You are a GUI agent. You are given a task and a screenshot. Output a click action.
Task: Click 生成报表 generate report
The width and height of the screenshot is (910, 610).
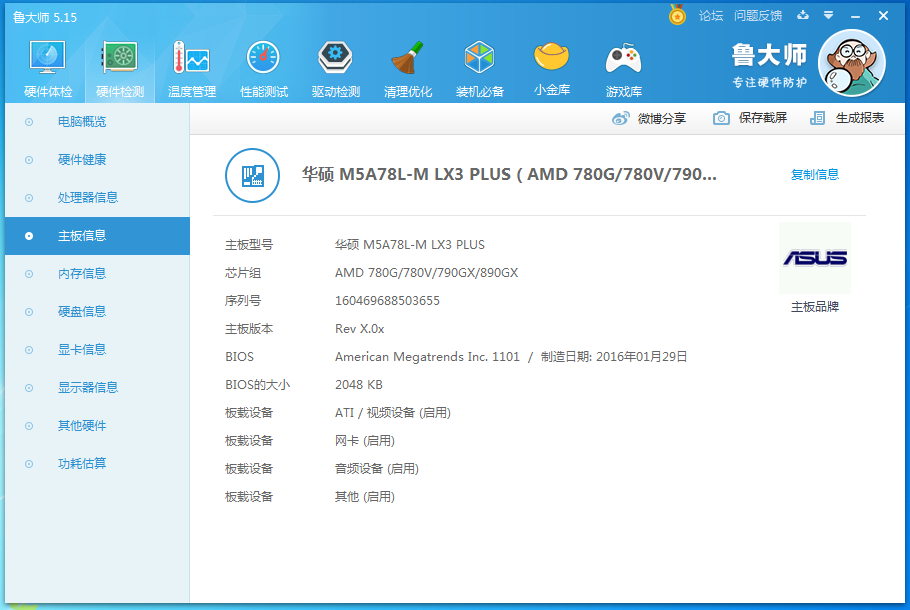click(847, 118)
